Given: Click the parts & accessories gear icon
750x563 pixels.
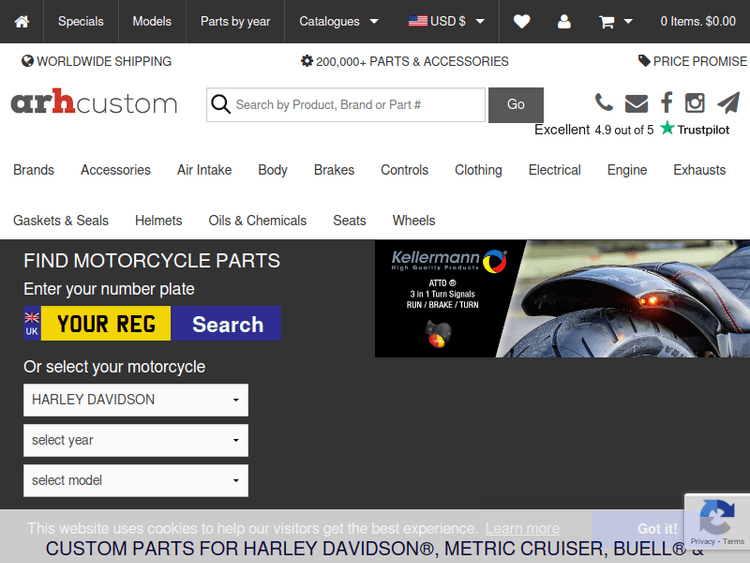Looking at the screenshot, I should 307,61.
